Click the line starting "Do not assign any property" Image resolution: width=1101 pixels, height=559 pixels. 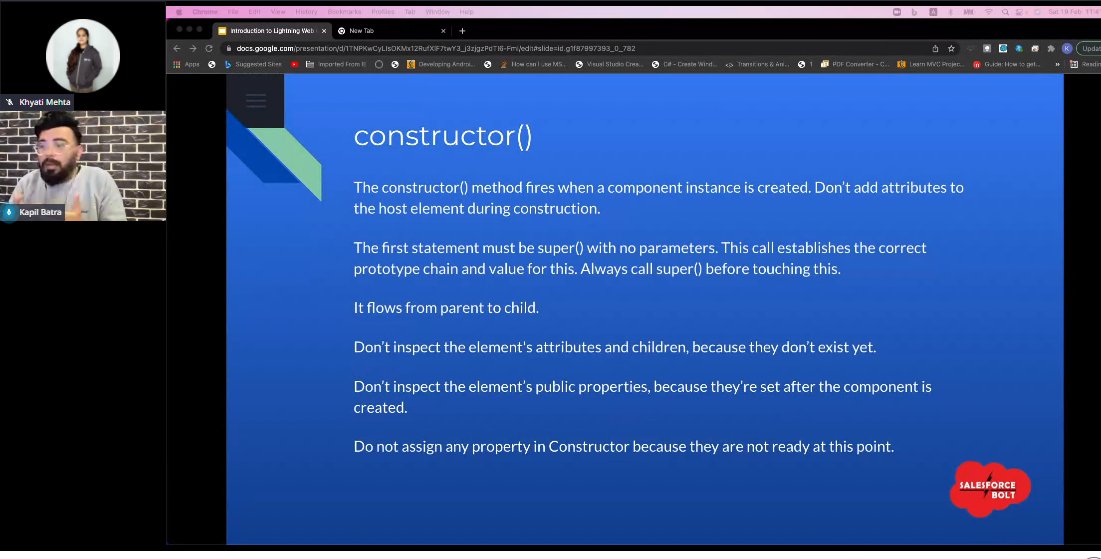pyautogui.click(x=624, y=447)
